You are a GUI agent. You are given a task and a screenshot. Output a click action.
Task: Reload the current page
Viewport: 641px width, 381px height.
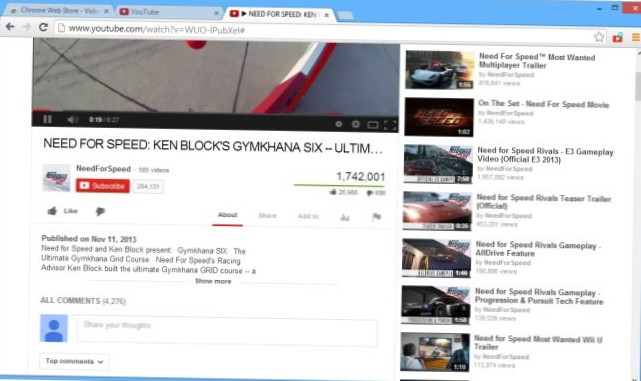43,27
